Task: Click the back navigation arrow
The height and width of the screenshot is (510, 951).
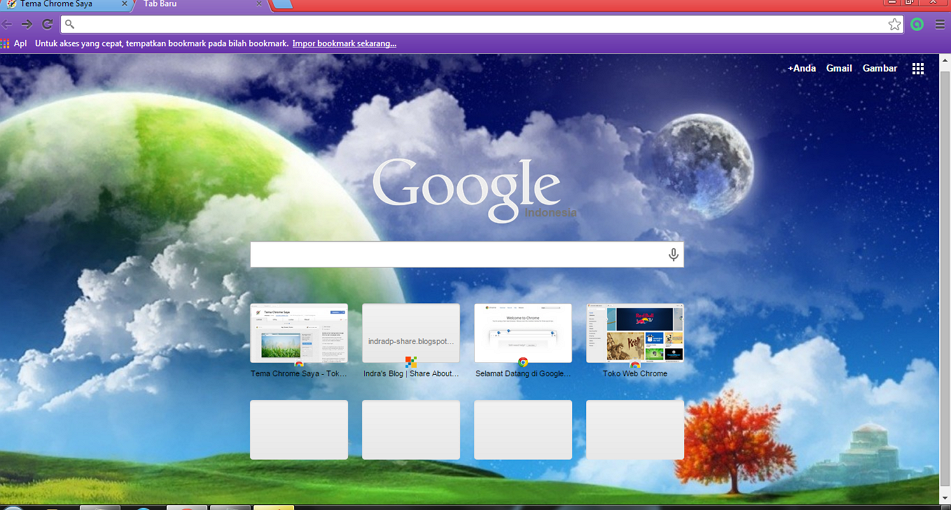Action: click(8, 24)
